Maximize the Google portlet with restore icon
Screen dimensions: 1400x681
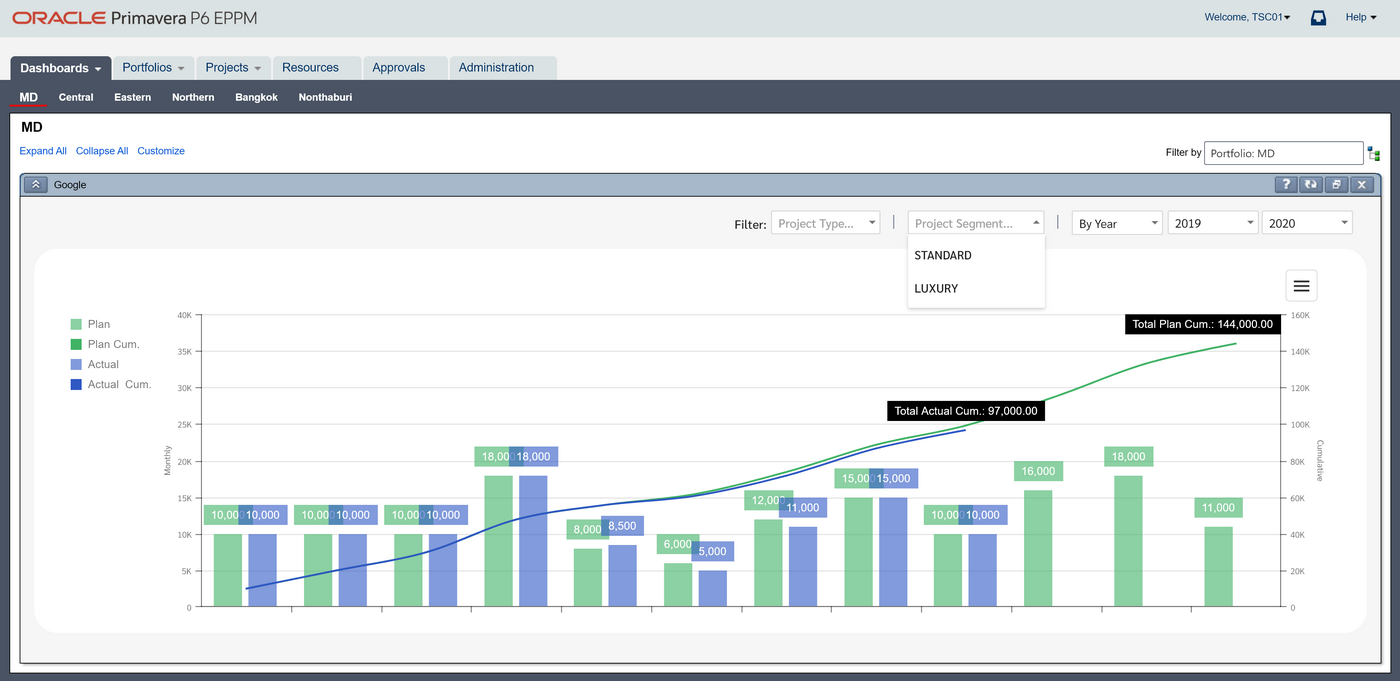(x=1336, y=185)
